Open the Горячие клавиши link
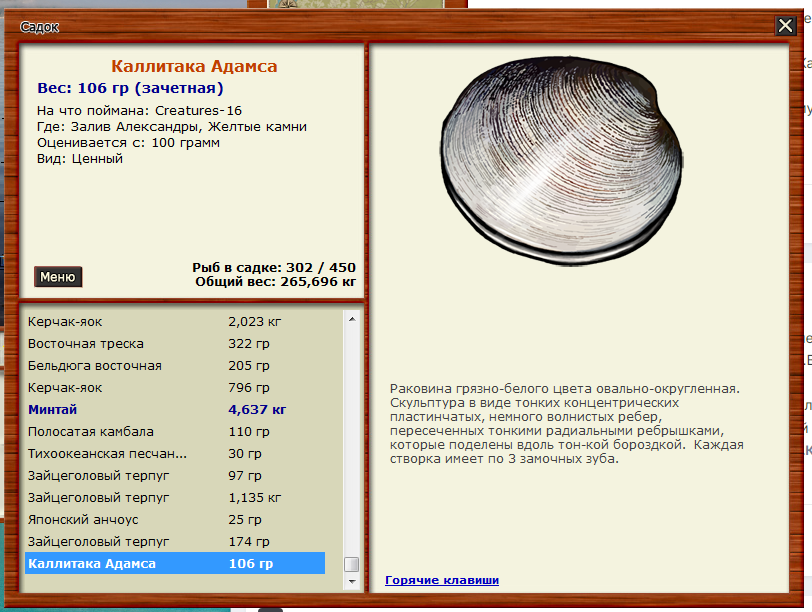812x612 pixels. (441, 580)
